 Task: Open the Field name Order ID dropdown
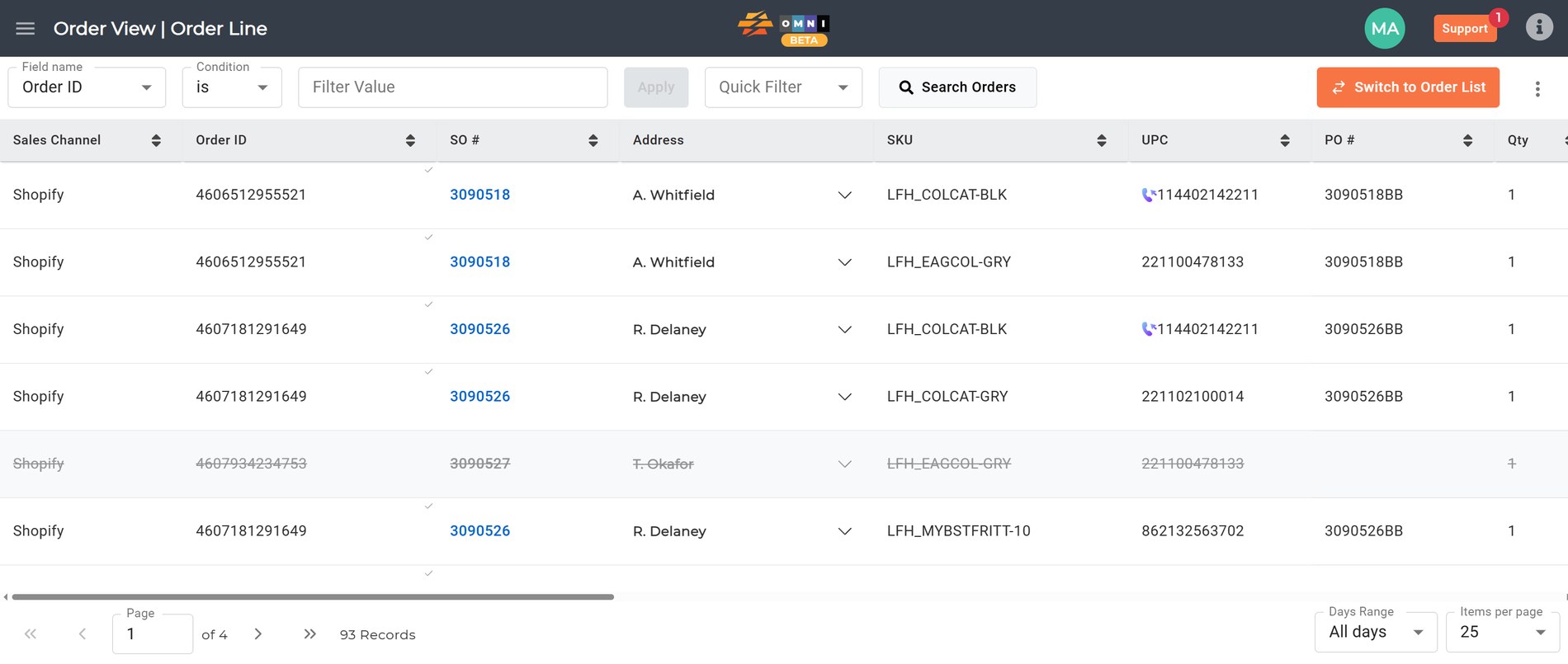[87, 87]
